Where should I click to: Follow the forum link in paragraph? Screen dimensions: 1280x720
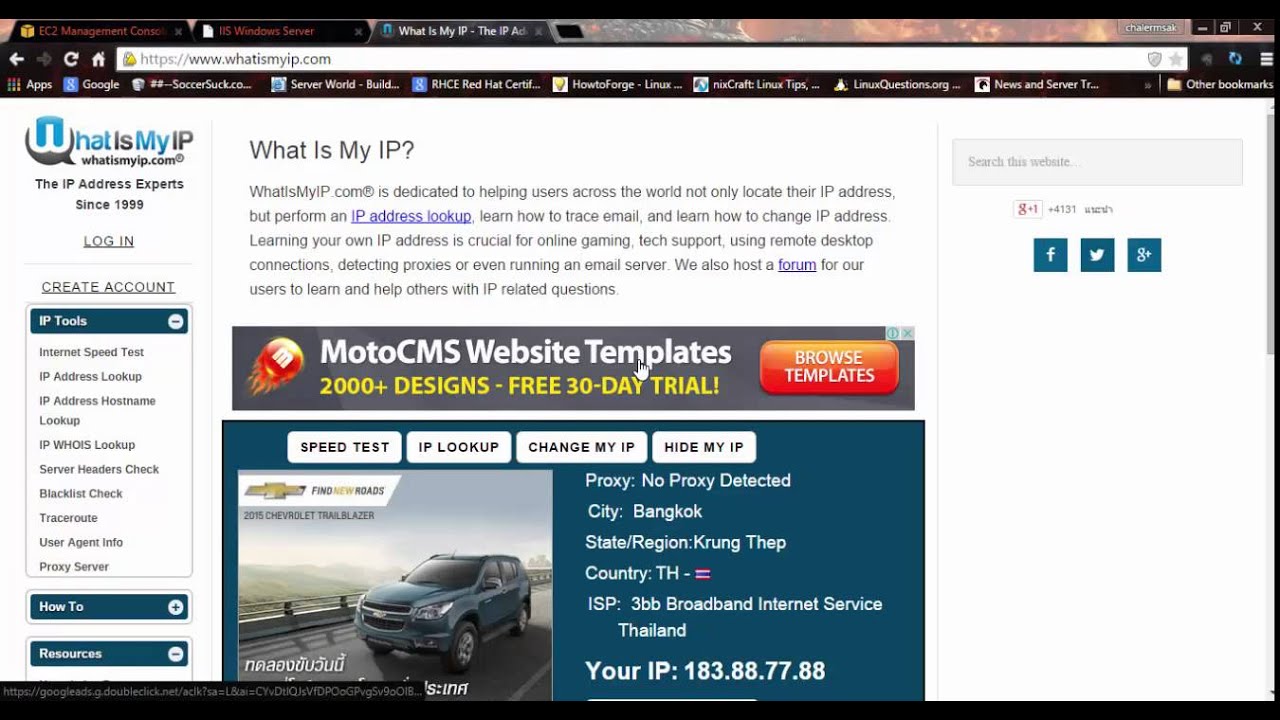[x=797, y=265]
